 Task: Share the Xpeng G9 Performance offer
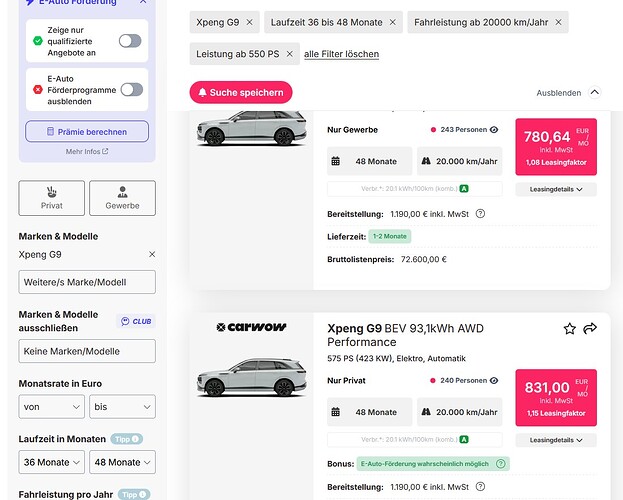pyautogui.click(x=590, y=328)
